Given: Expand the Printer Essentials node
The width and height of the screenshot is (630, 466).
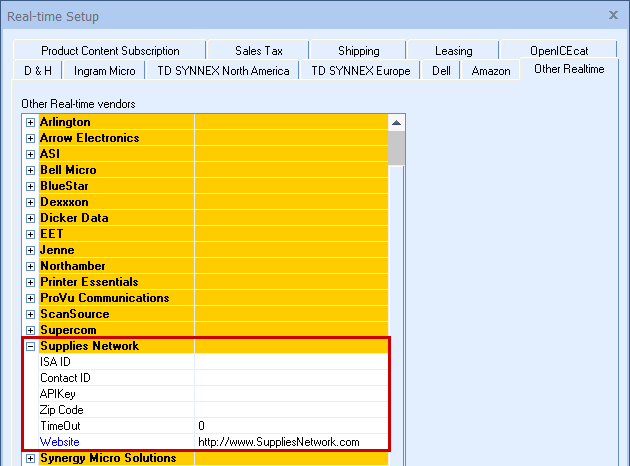Looking at the screenshot, I should (x=30, y=282).
